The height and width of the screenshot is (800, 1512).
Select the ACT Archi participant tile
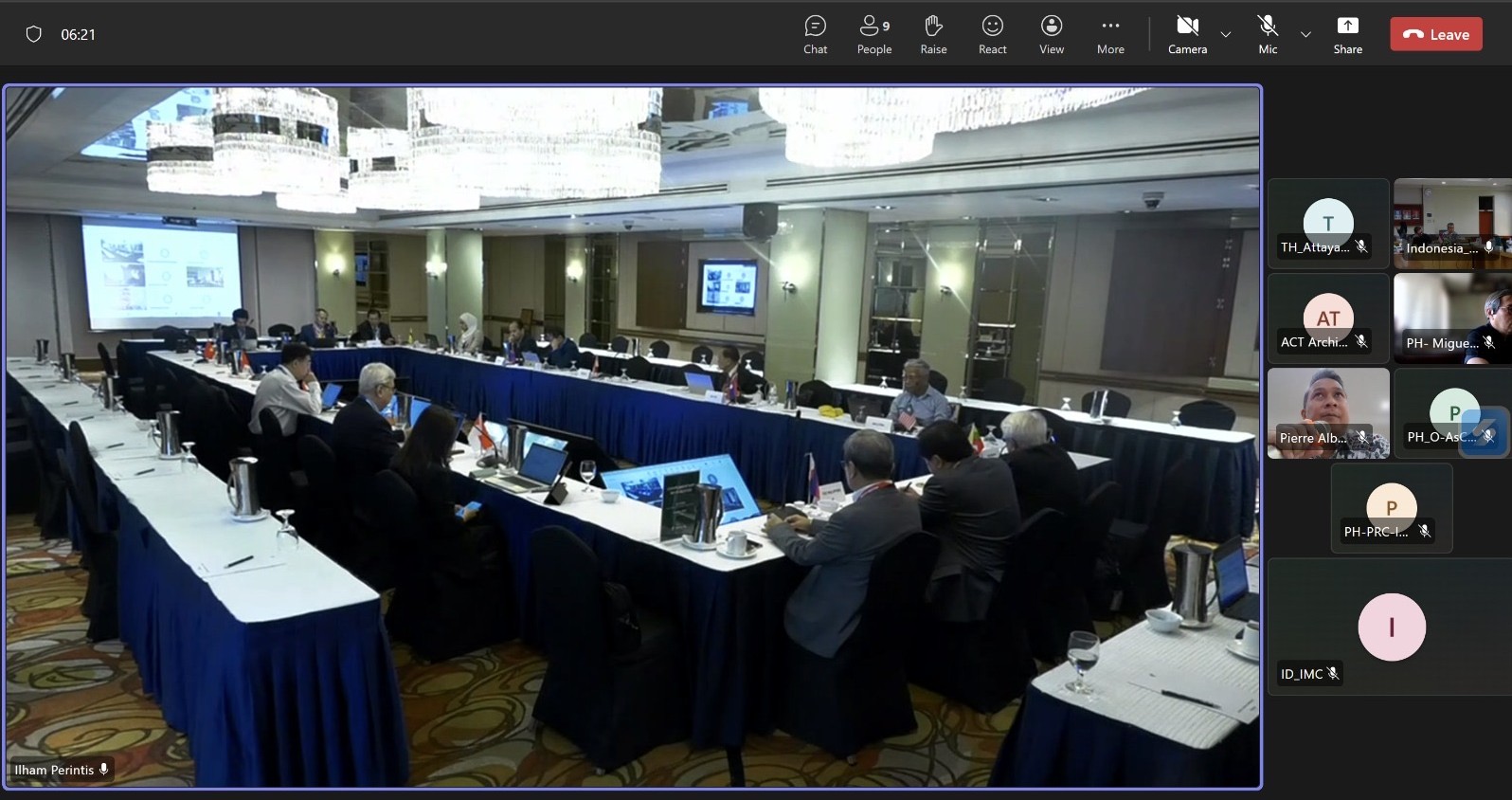tap(1327, 318)
